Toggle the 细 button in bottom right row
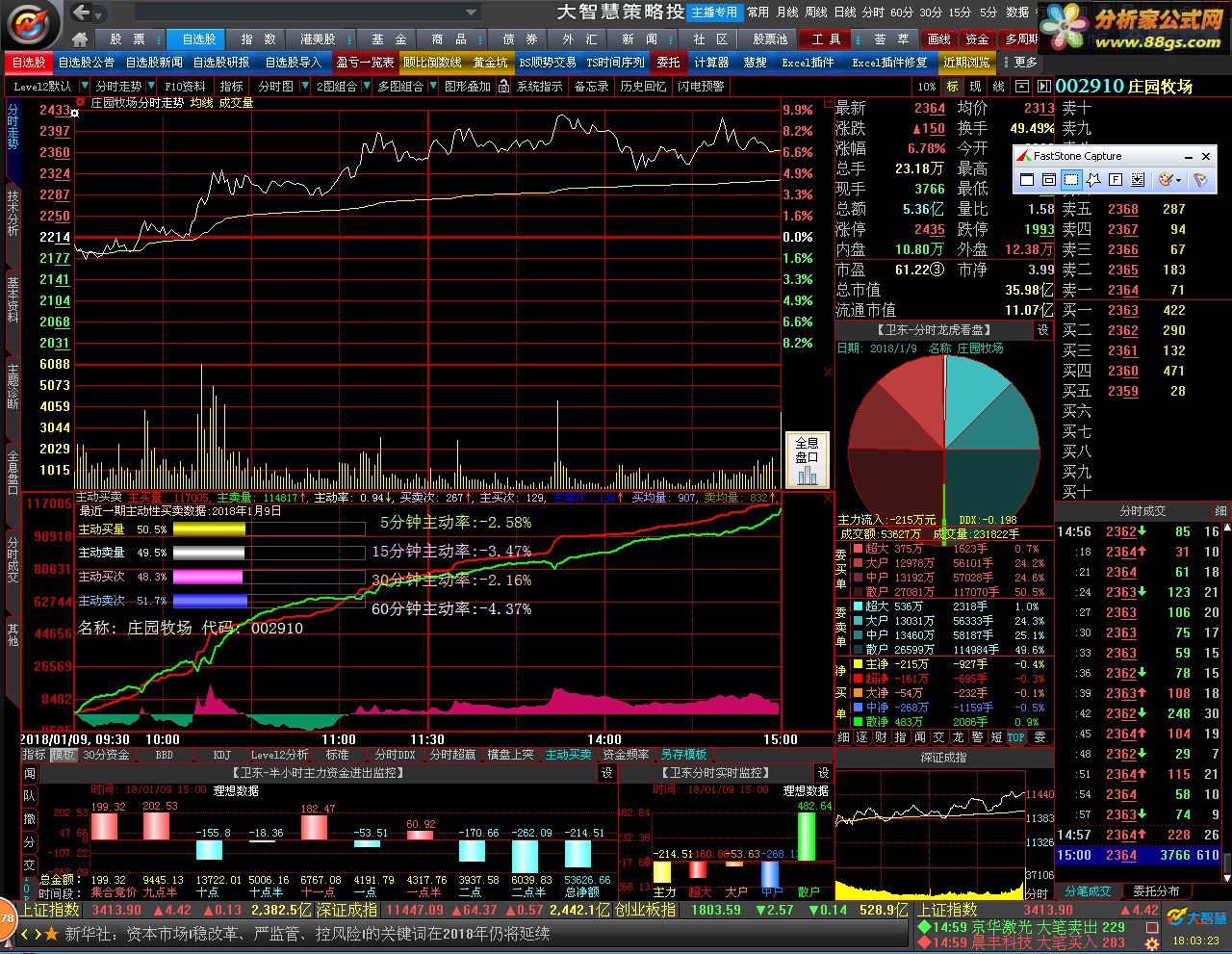Image resolution: width=1232 pixels, height=954 pixels. tap(843, 737)
